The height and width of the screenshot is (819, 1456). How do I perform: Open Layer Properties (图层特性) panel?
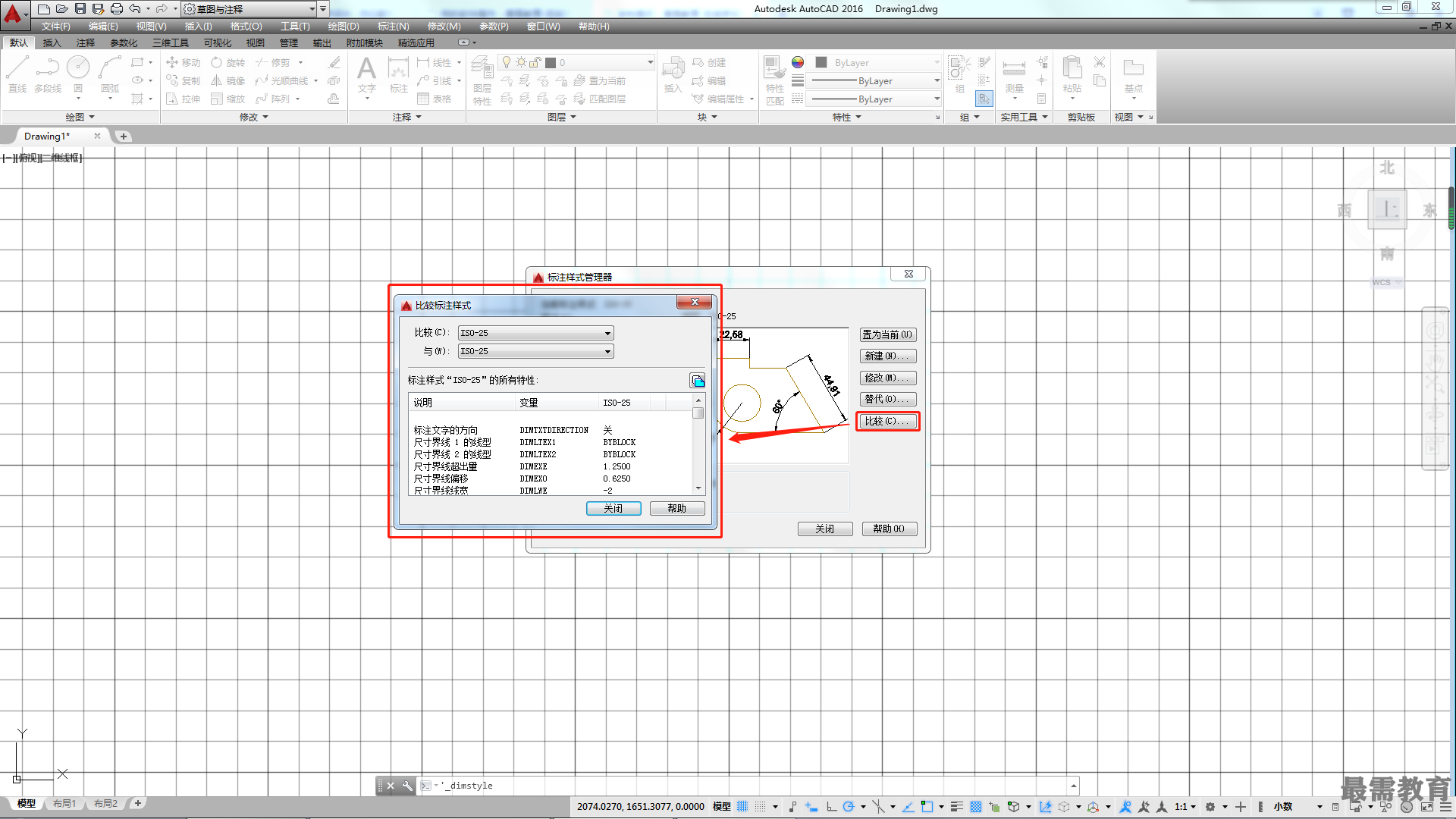click(482, 80)
